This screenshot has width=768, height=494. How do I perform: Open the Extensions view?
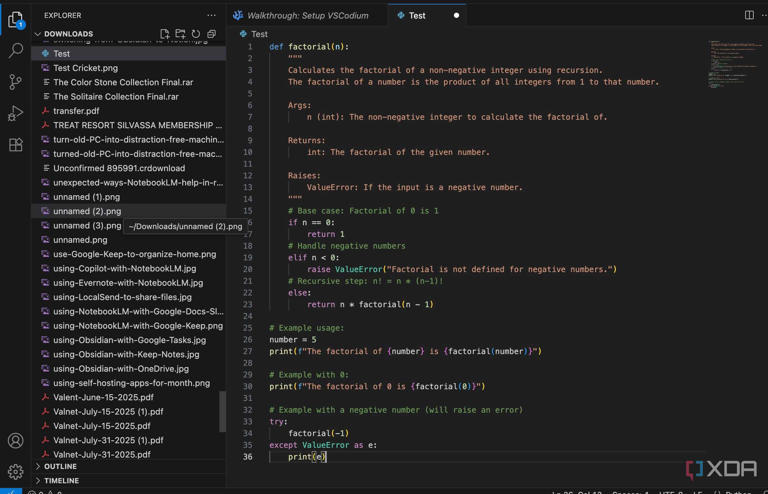point(16,145)
